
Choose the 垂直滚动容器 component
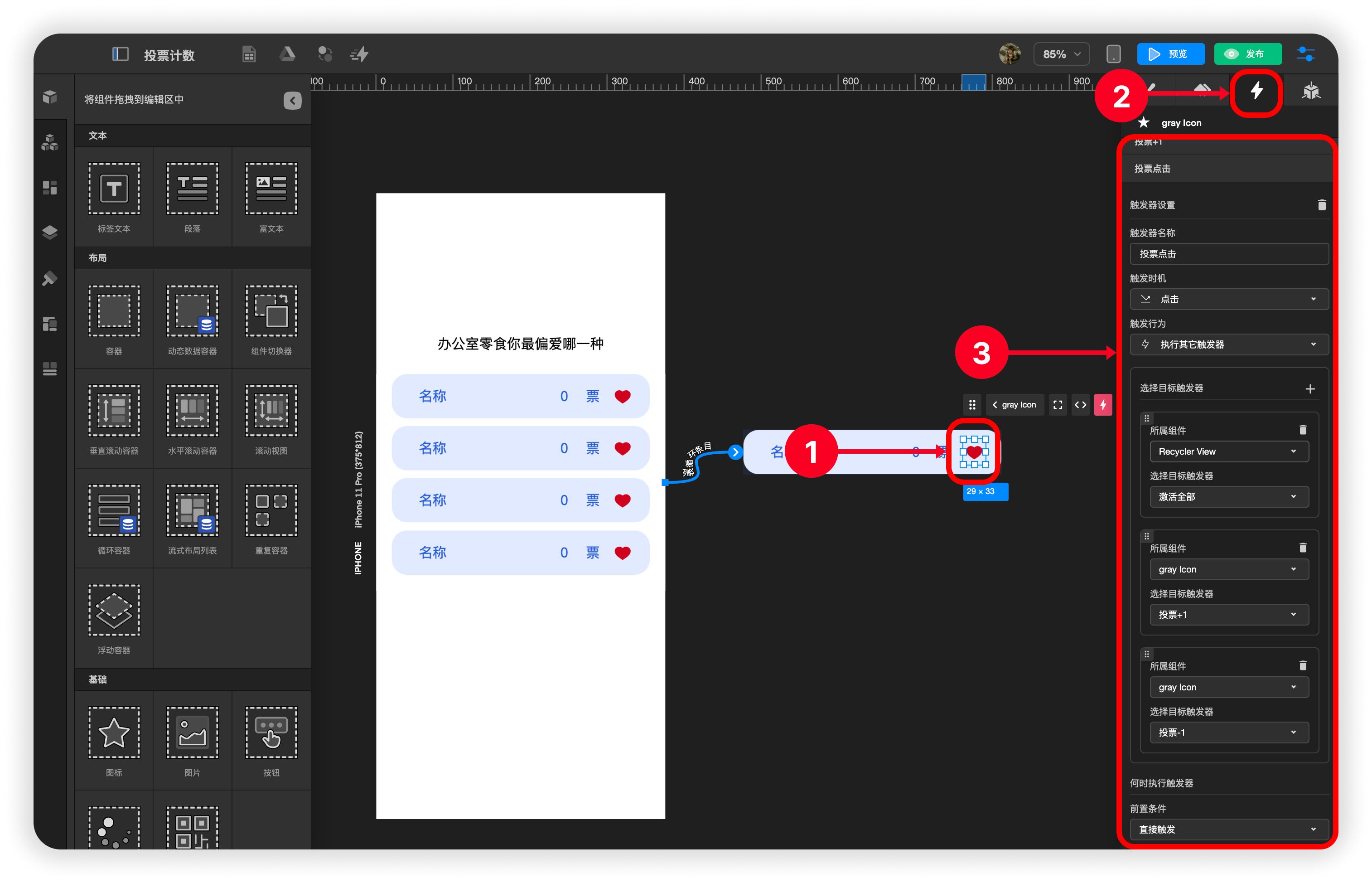(x=114, y=419)
